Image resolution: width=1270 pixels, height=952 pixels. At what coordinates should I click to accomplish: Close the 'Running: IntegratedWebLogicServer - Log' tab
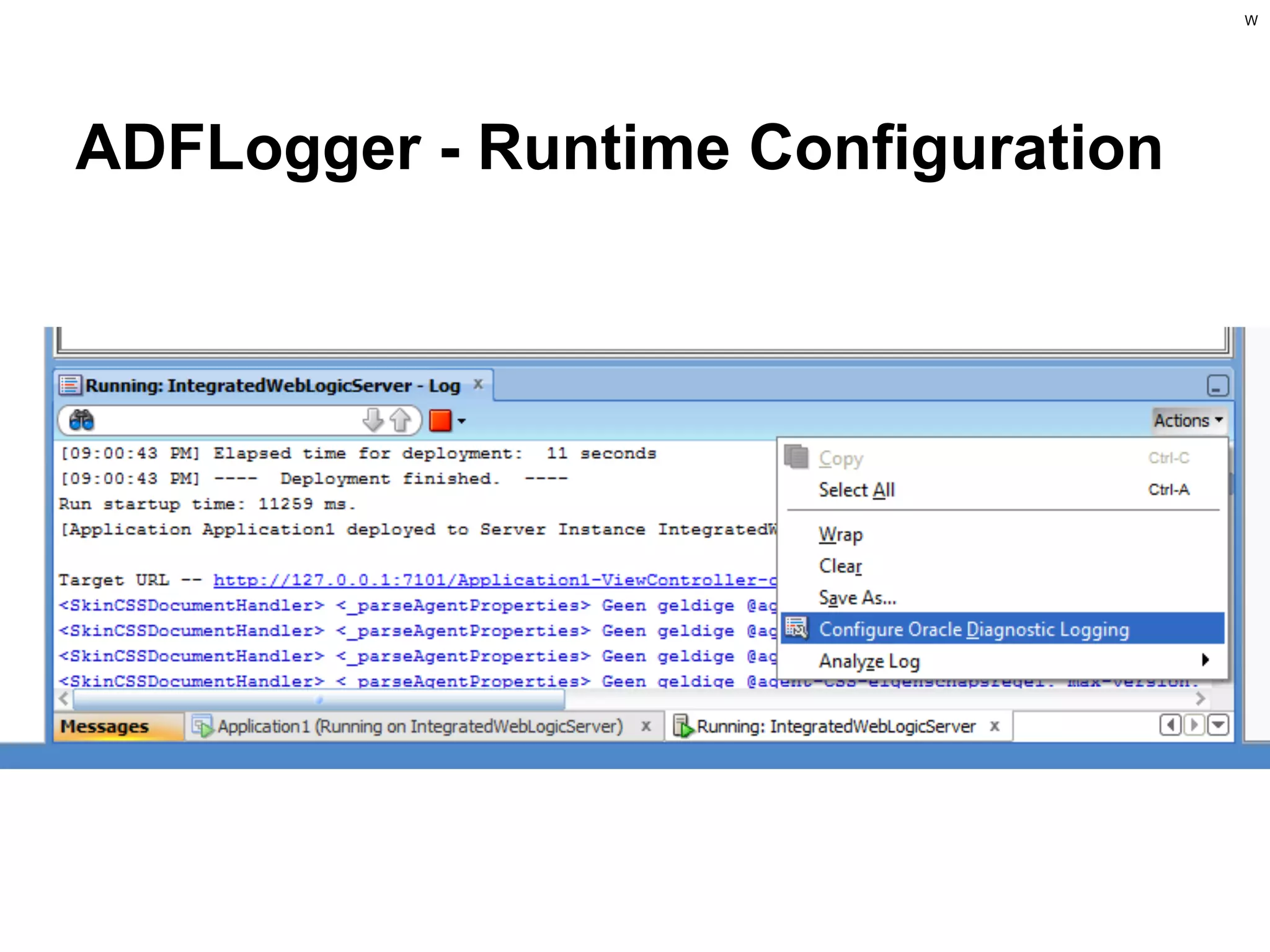pos(478,384)
